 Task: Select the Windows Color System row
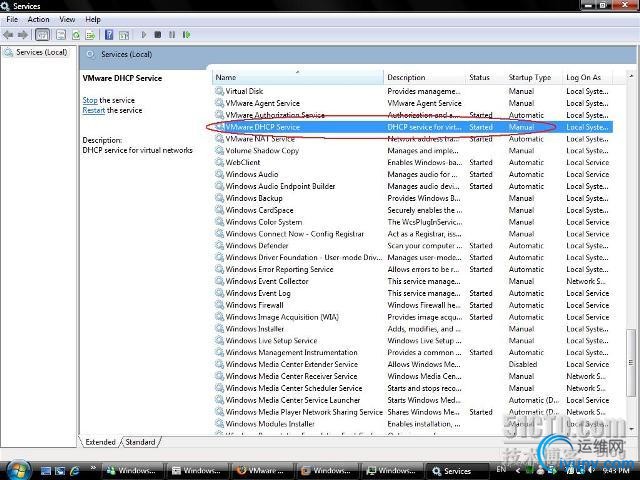coord(413,222)
